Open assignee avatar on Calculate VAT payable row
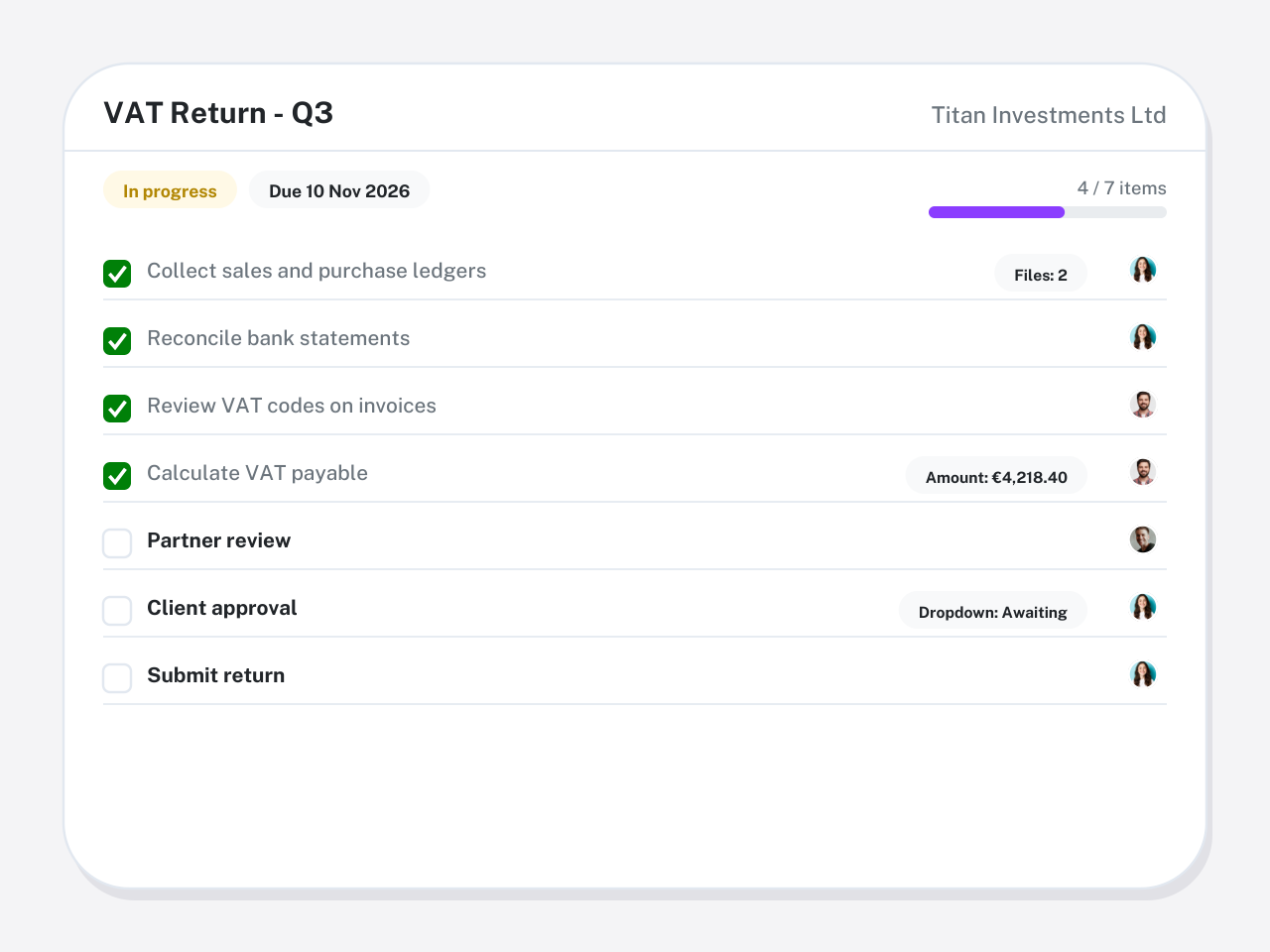 [1143, 472]
